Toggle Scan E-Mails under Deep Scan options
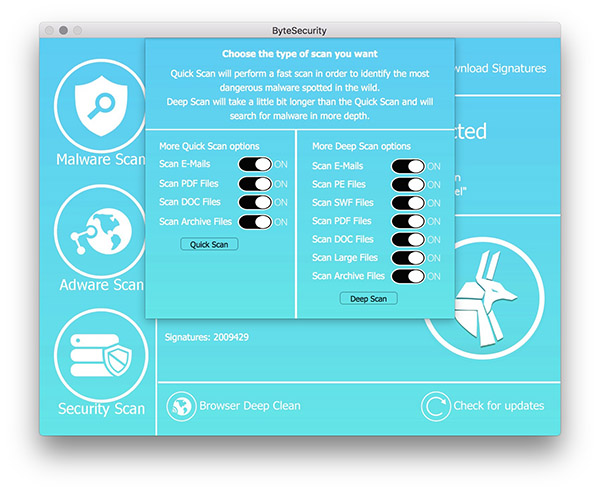Screen dimensions: 600x492 click(408, 166)
